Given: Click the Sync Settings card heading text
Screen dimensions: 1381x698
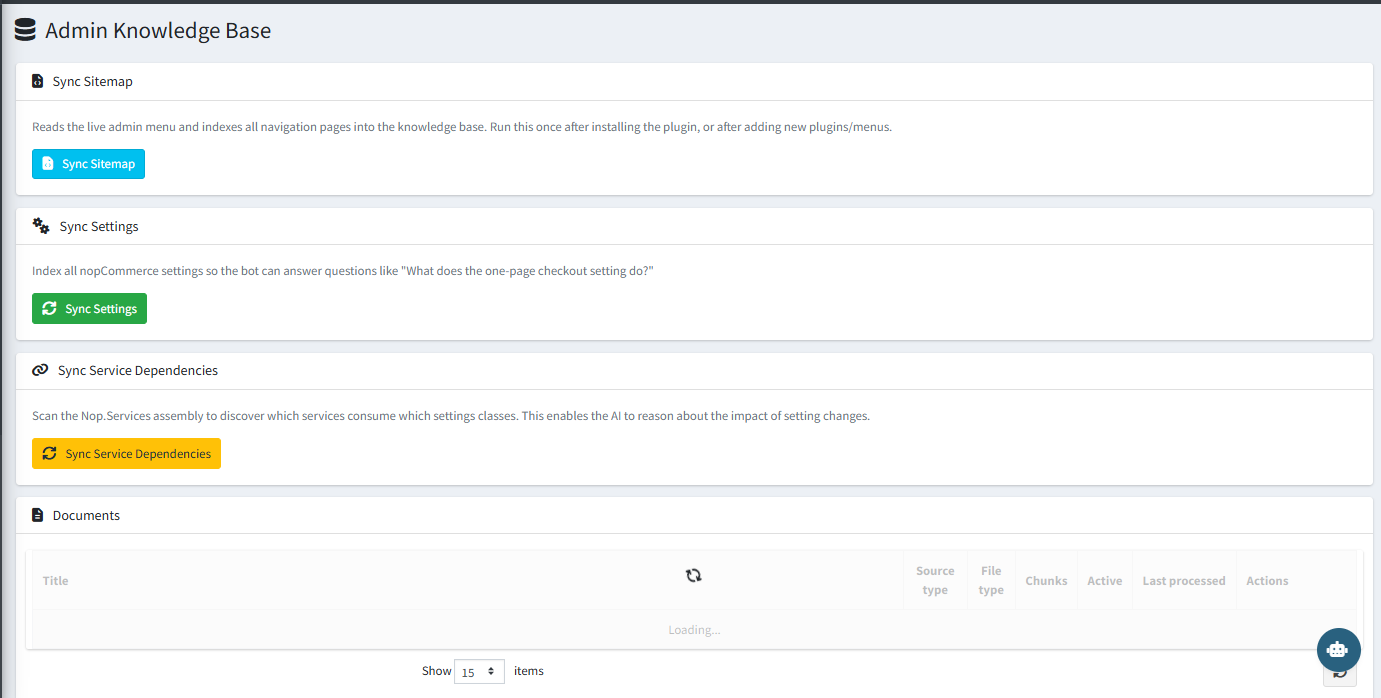Looking at the screenshot, I should 99,226.
